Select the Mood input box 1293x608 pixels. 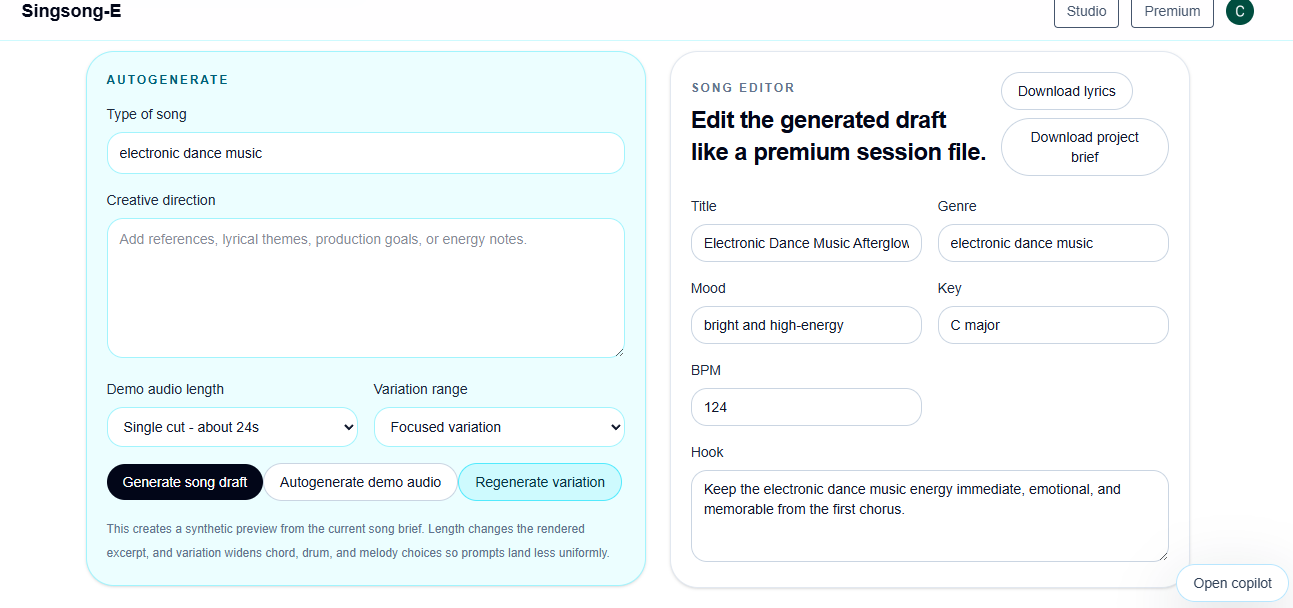coord(806,325)
